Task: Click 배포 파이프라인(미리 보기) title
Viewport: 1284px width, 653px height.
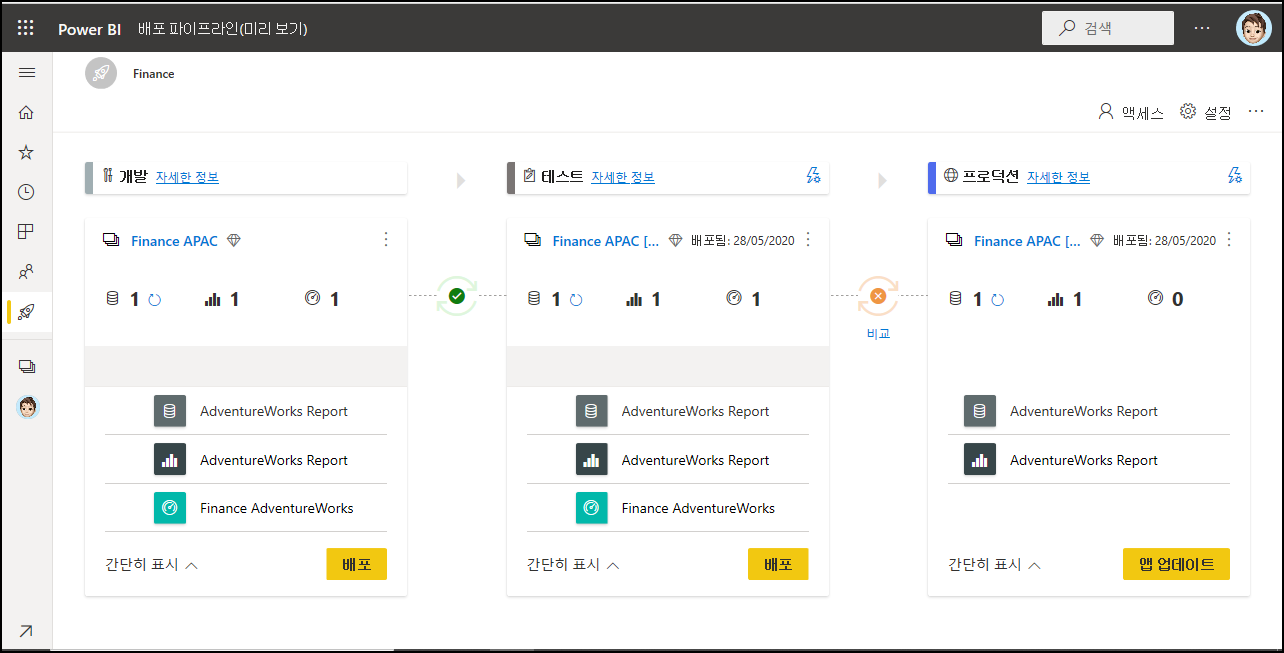Action: pos(222,29)
